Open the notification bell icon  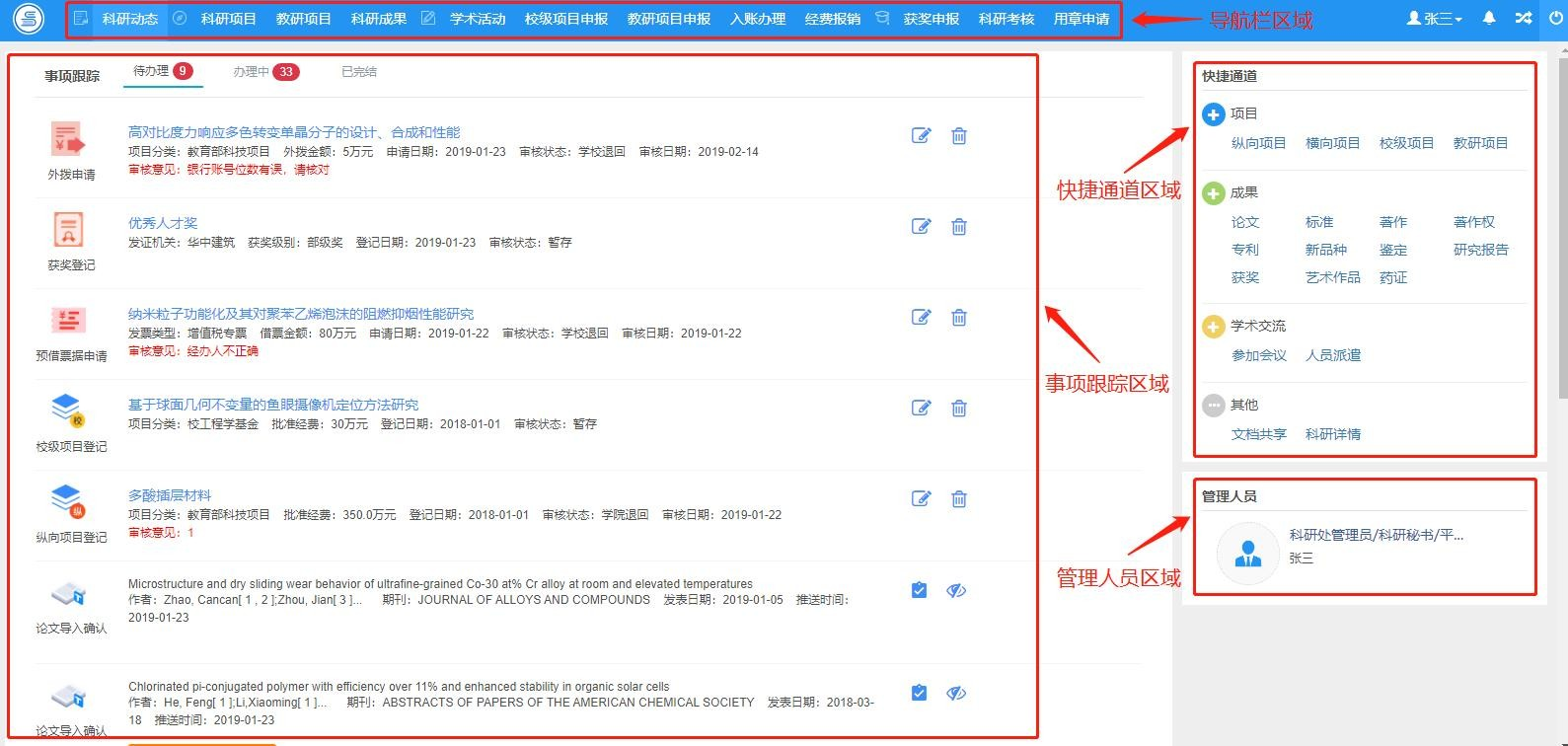1489,18
